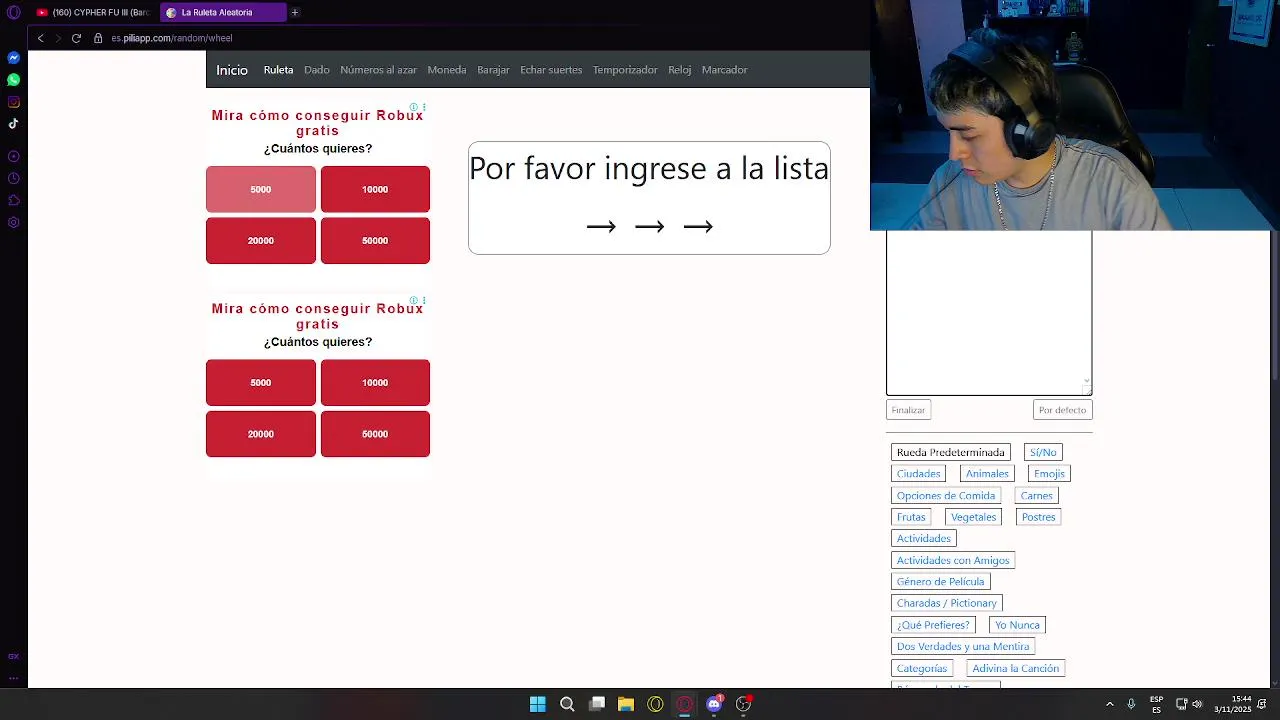Open extensions cube icon in sidebar
The height and width of the screenshot is (720, 1280).
coord(13,200)
